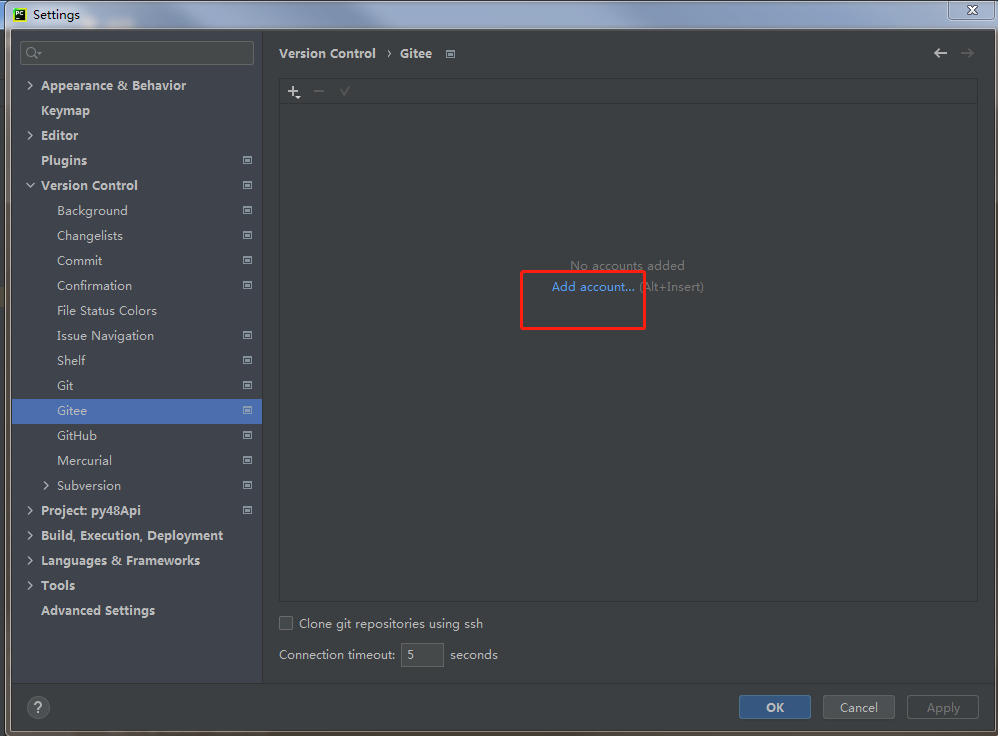Image resolution: width=998 pixels, height=736 pixels.
Task: Click the project settings icon on Subversion row
Action: tap(248, 485)
